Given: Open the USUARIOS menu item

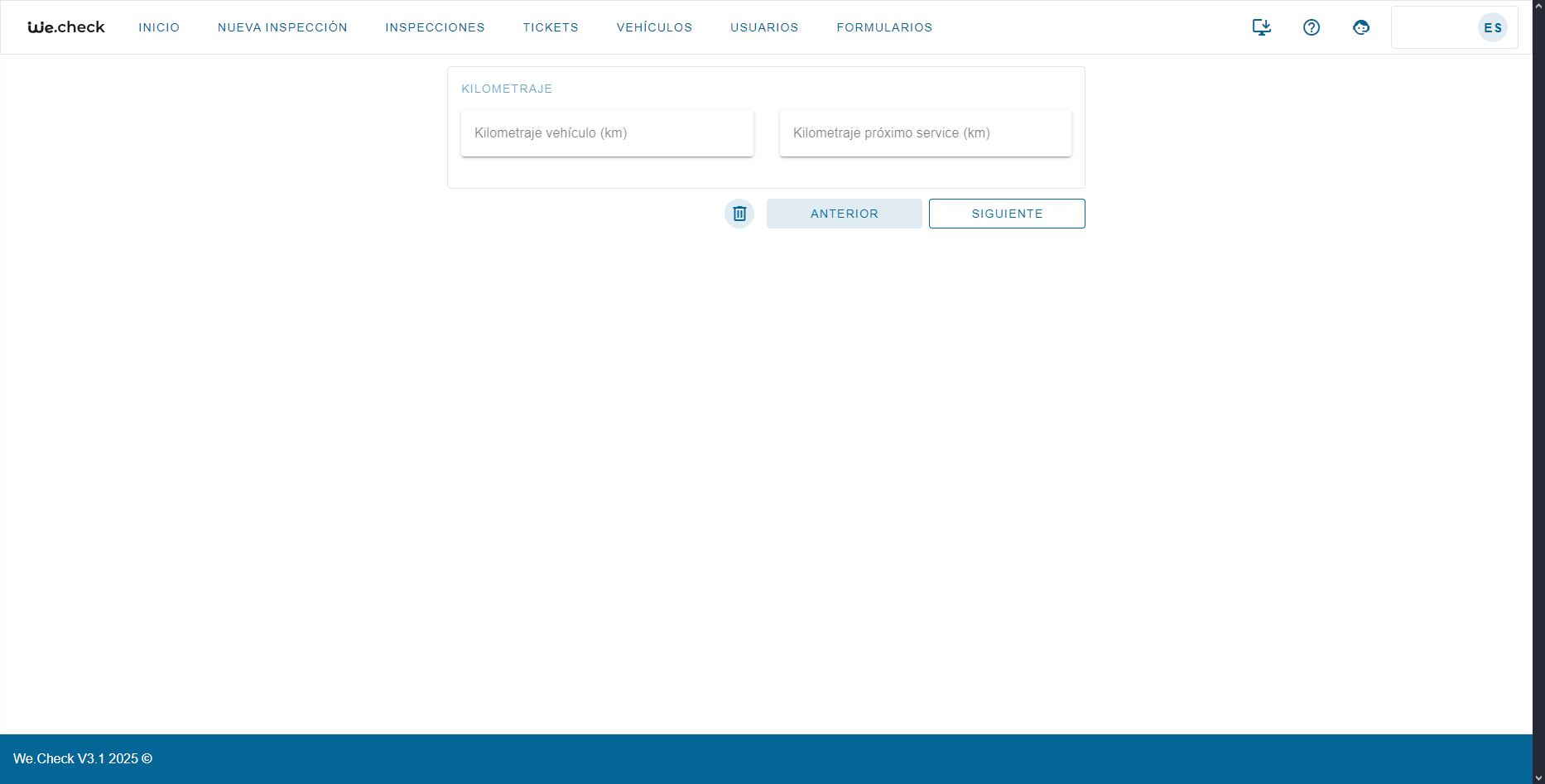Looking at the screenshot, I should tap(764, 27).
